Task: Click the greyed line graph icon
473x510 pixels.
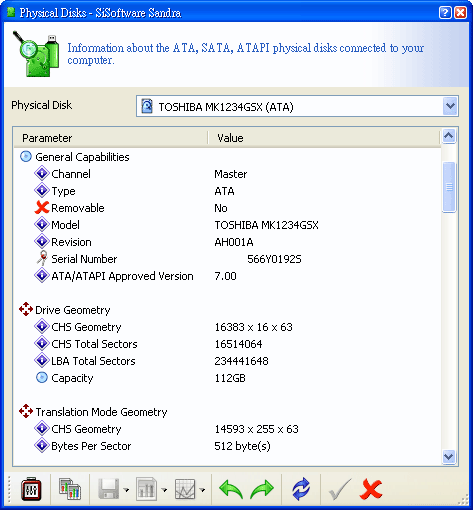Action: (185, 489)
